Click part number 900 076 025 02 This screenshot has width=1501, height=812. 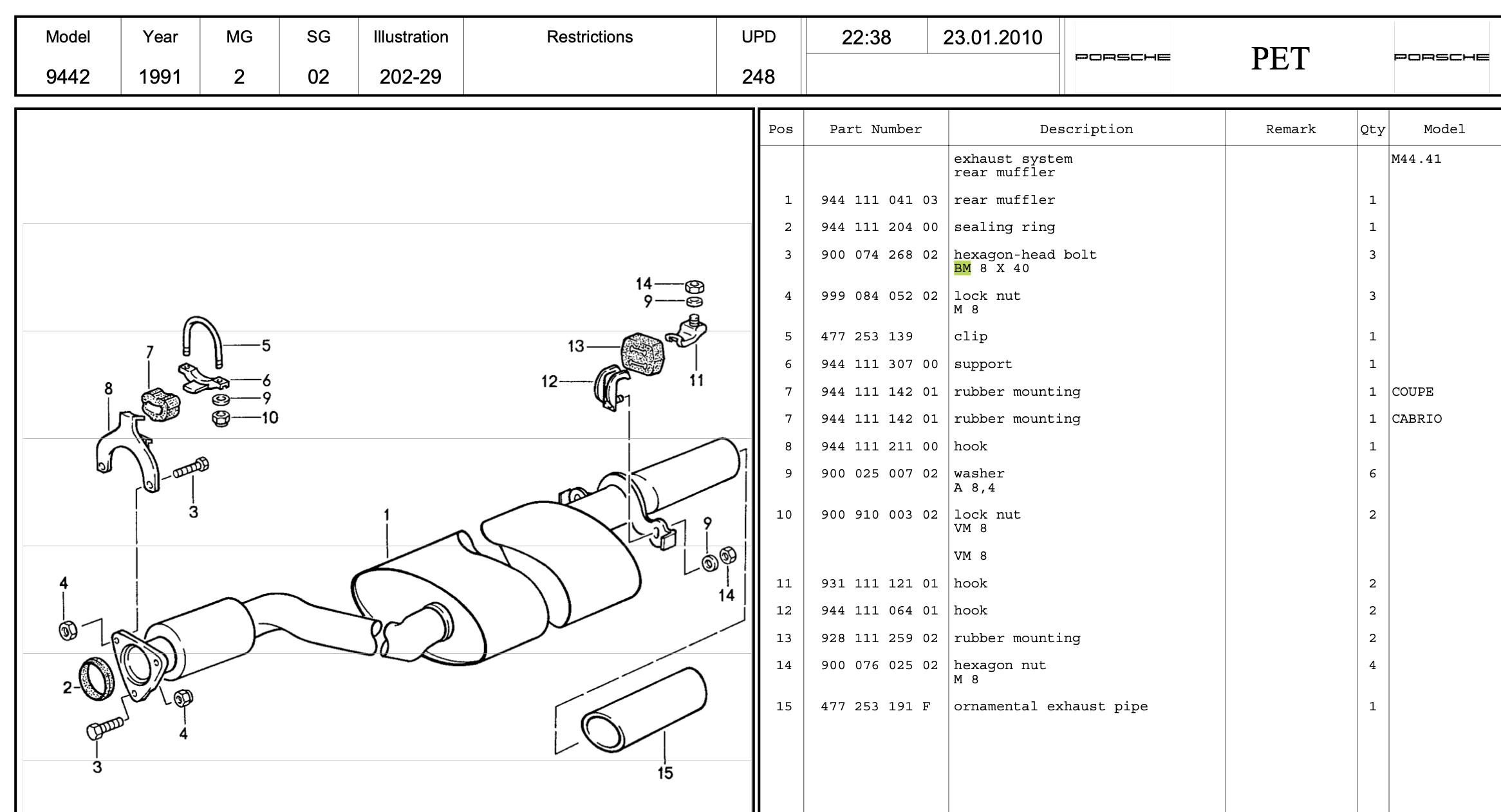(x=879, y=665)
